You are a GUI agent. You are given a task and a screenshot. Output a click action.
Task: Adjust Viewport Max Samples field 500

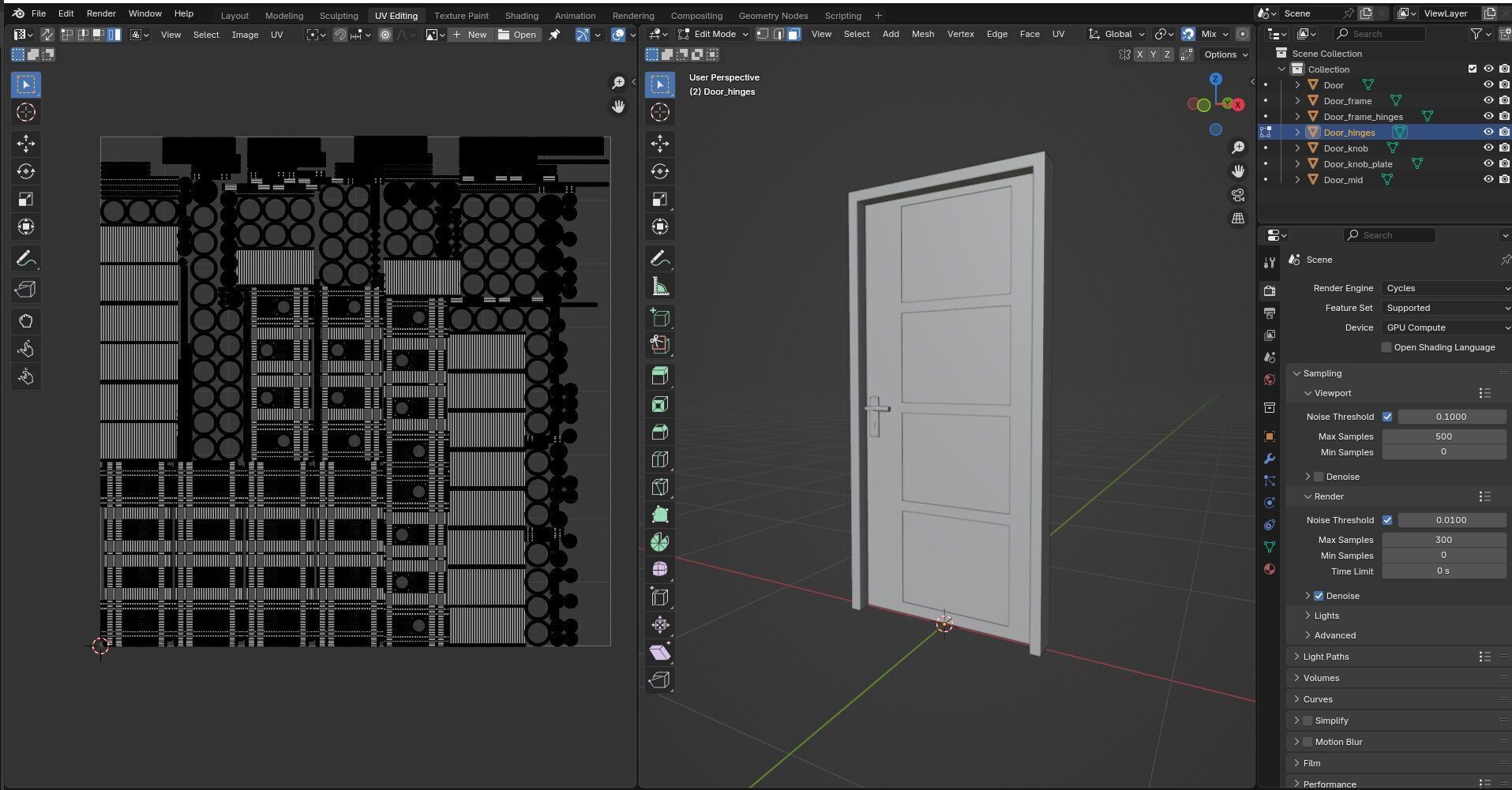tap(1443, 436)
